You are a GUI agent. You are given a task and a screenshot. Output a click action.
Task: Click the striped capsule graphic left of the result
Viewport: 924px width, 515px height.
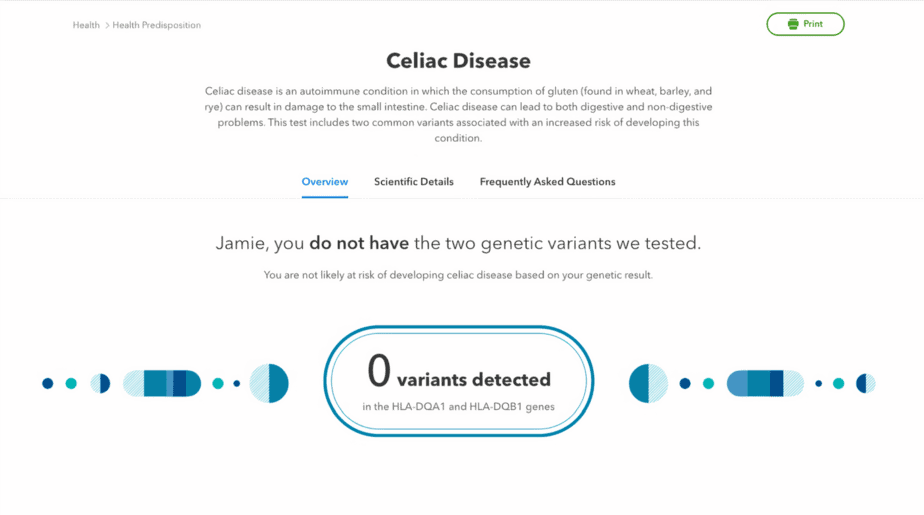(162, 383)
